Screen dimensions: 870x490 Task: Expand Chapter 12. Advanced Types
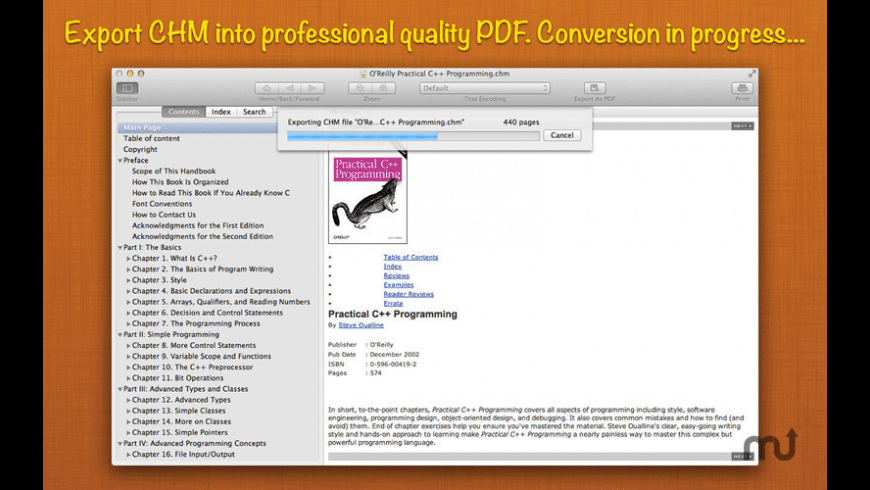click(128, 400)
